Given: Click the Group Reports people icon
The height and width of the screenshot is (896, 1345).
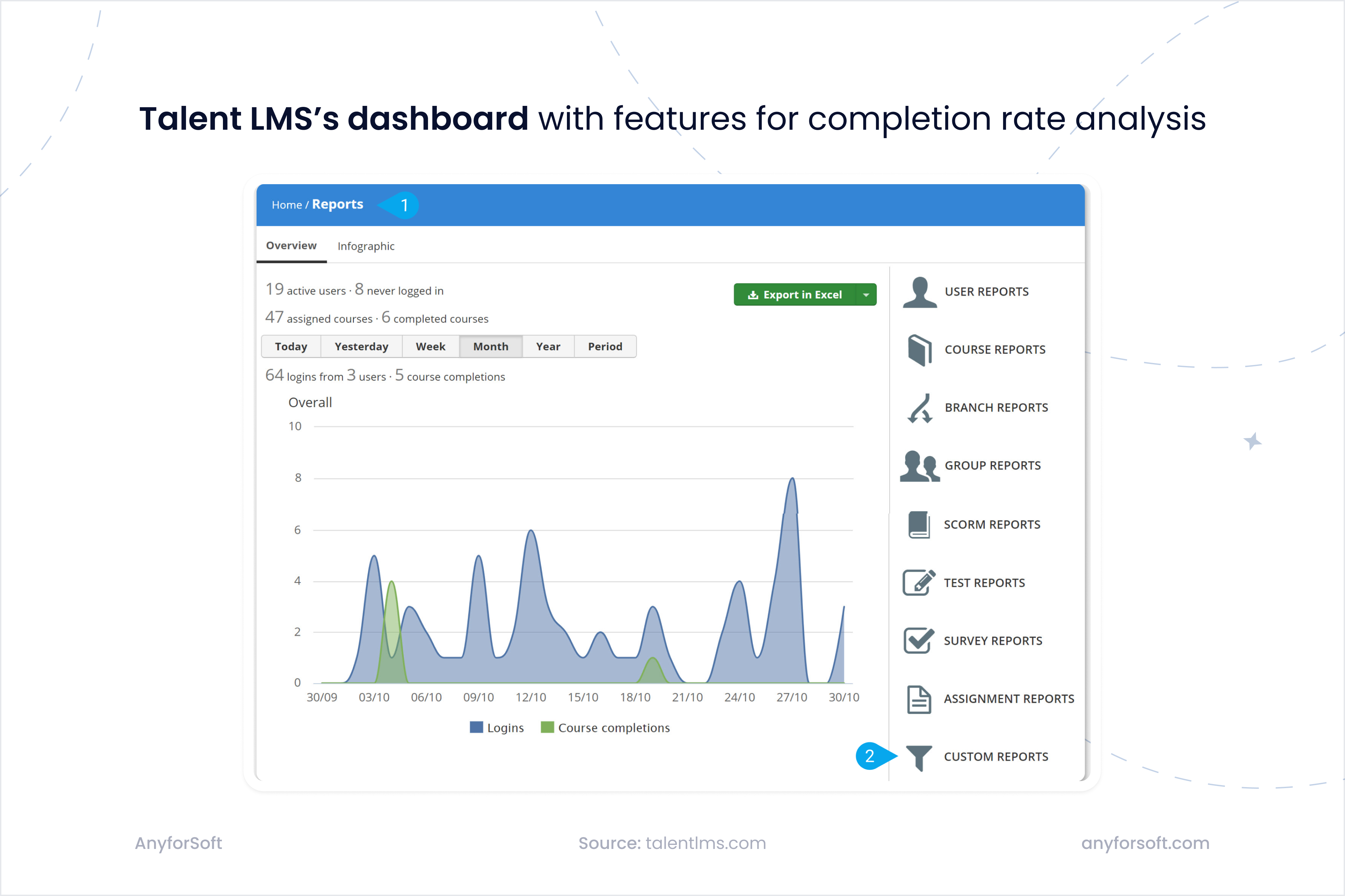Looking at the screenshot, I should pos(920,466).
